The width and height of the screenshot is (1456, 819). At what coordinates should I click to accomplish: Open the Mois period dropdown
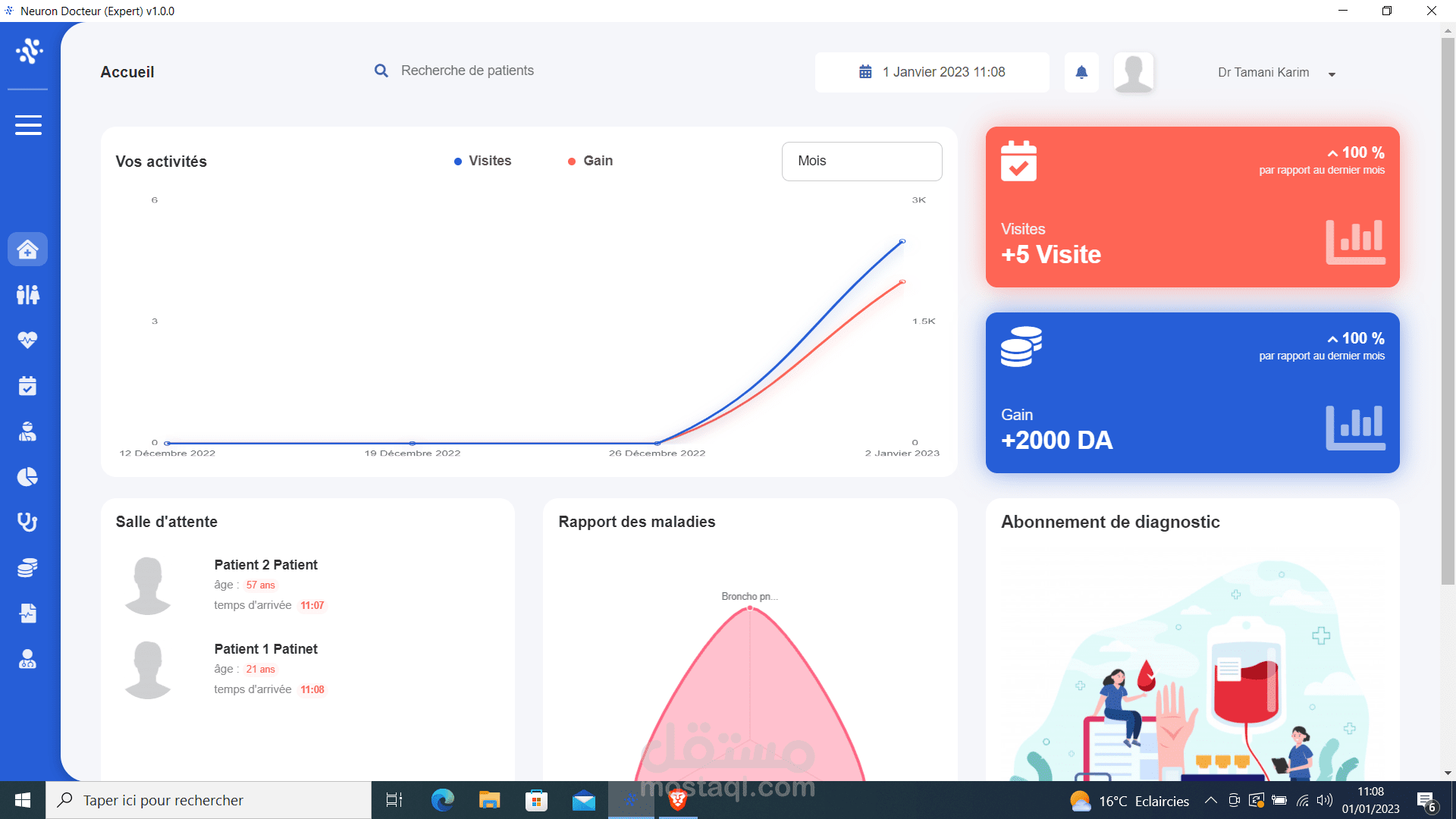(x=861, y=161)
